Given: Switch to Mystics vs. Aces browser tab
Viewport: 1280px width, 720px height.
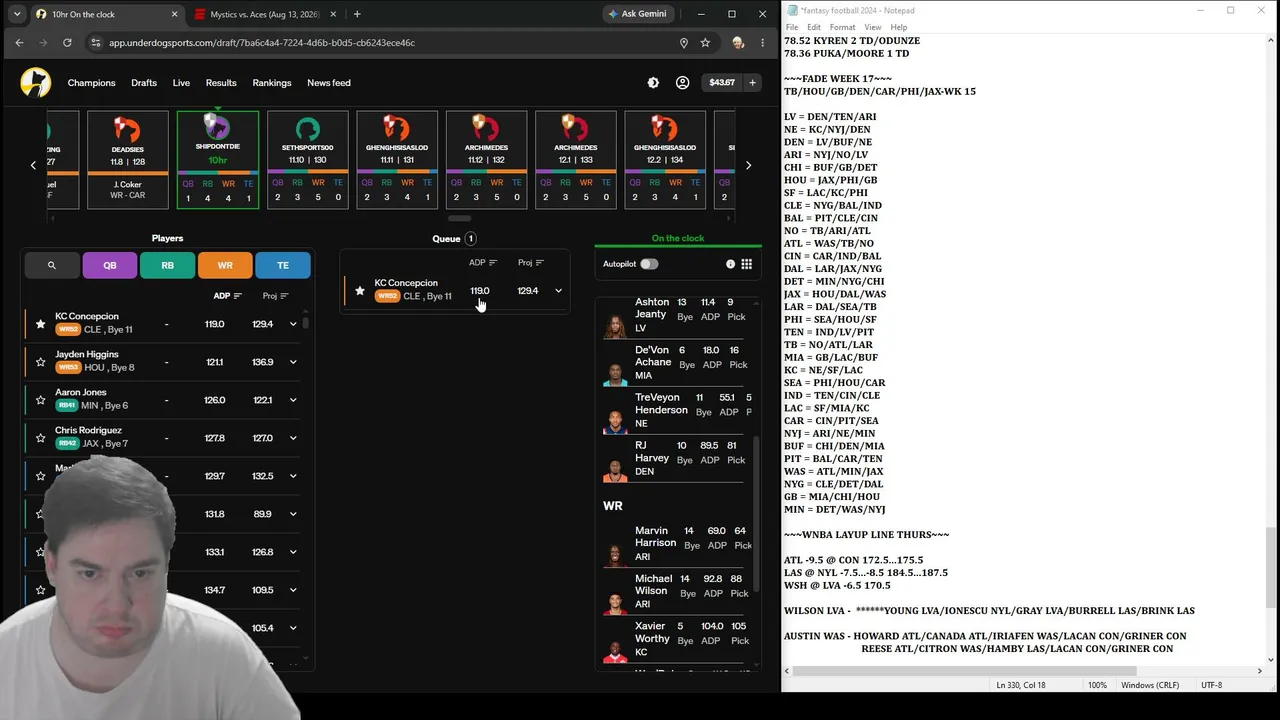Looking at the screenshot, I should 264,14.
